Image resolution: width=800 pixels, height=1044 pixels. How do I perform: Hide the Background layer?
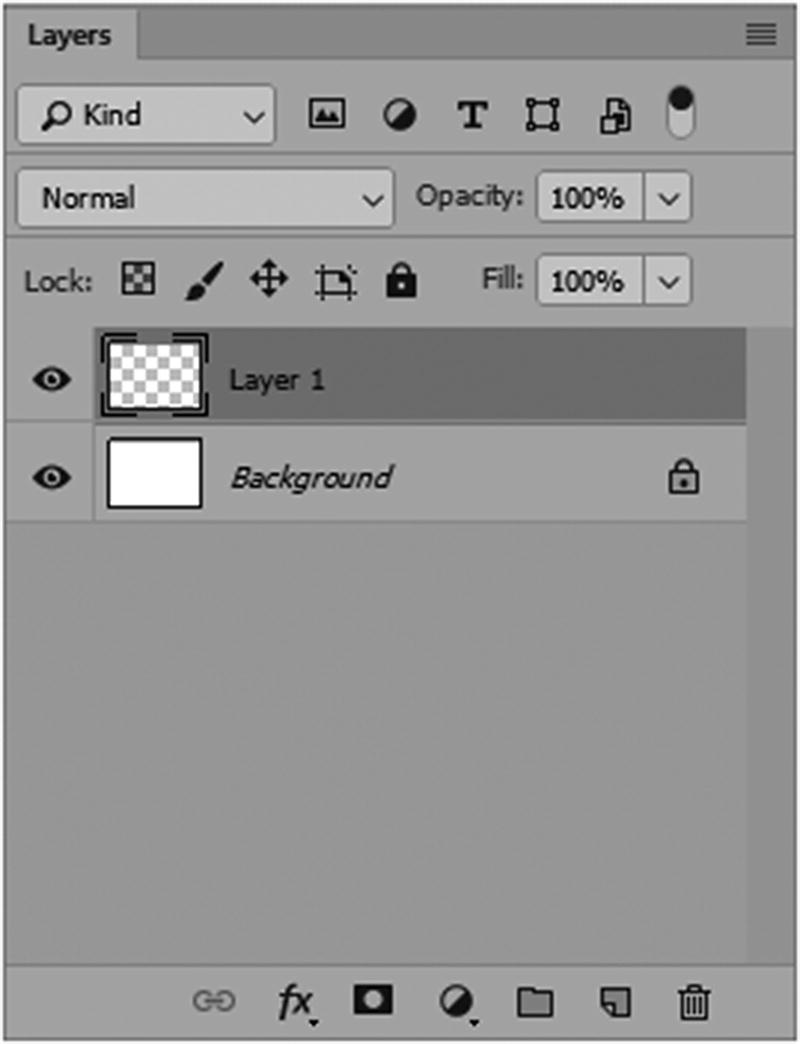[51, 477]
